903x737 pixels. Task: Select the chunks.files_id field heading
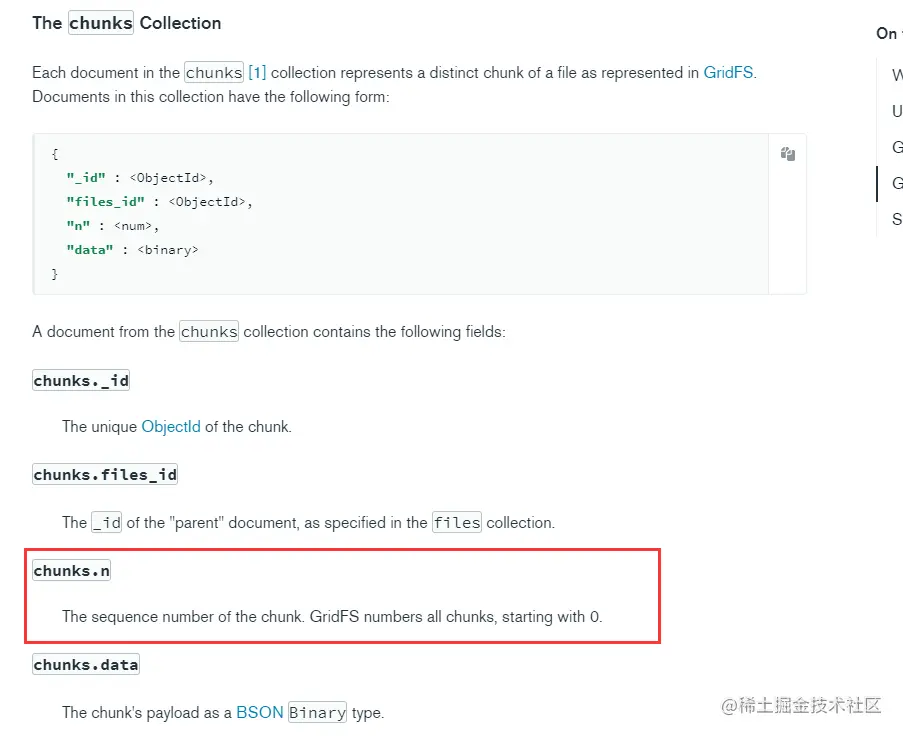tap(105, 475)
